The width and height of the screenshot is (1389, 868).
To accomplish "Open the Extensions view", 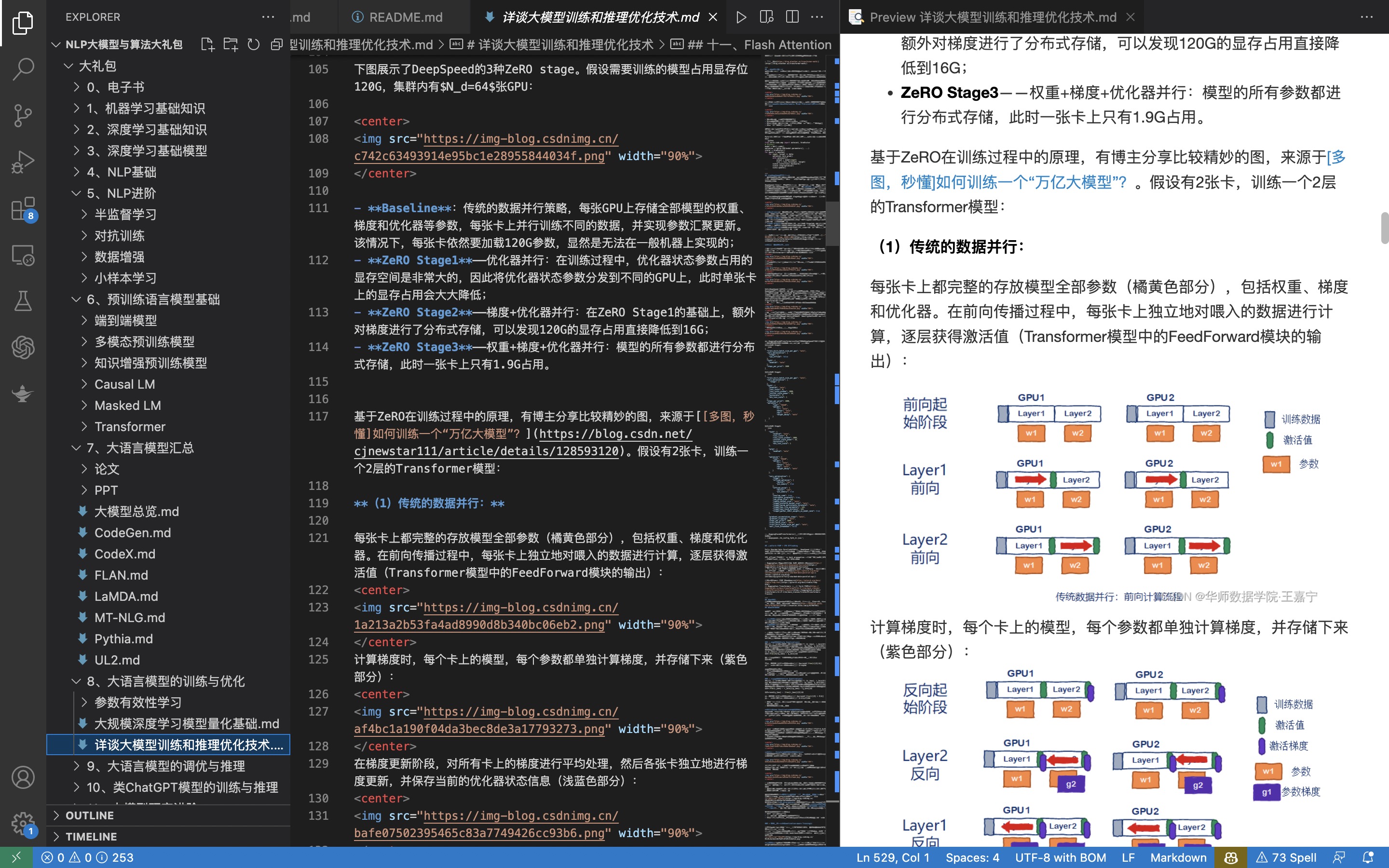I will pyautogui.click(x=23, y=209).
